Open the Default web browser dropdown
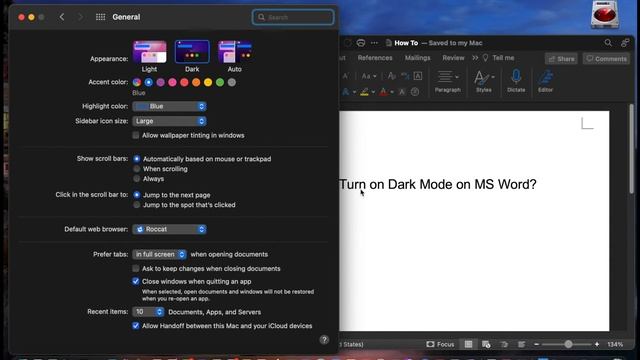The width and height of the screenshot is (640, 360). [x=169, y=229]
